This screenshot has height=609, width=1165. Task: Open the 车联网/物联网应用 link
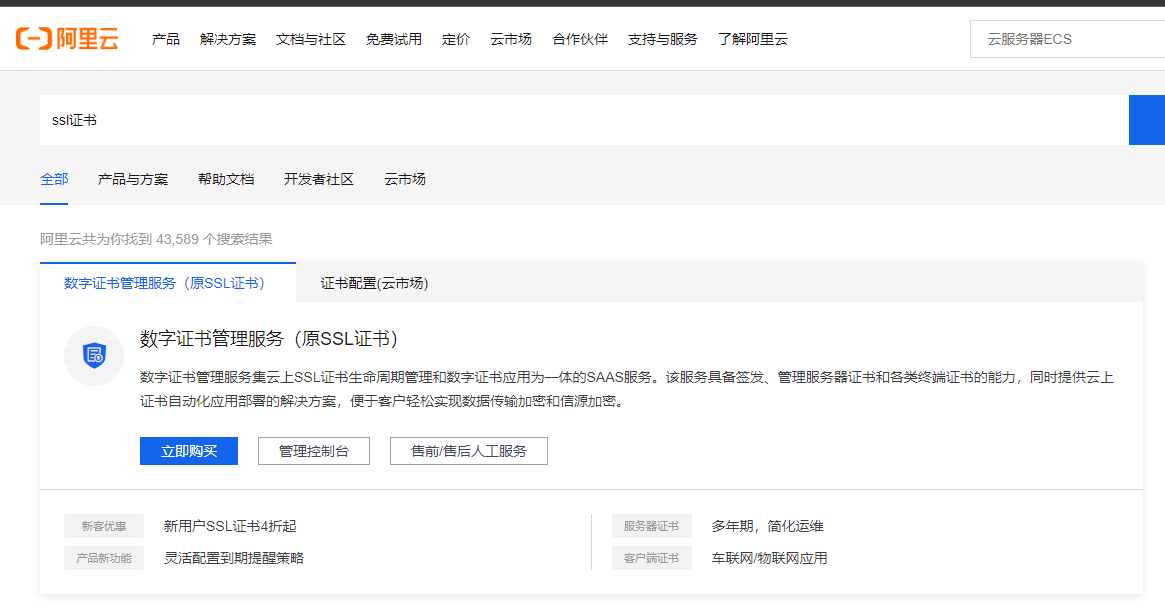point(770,558)
